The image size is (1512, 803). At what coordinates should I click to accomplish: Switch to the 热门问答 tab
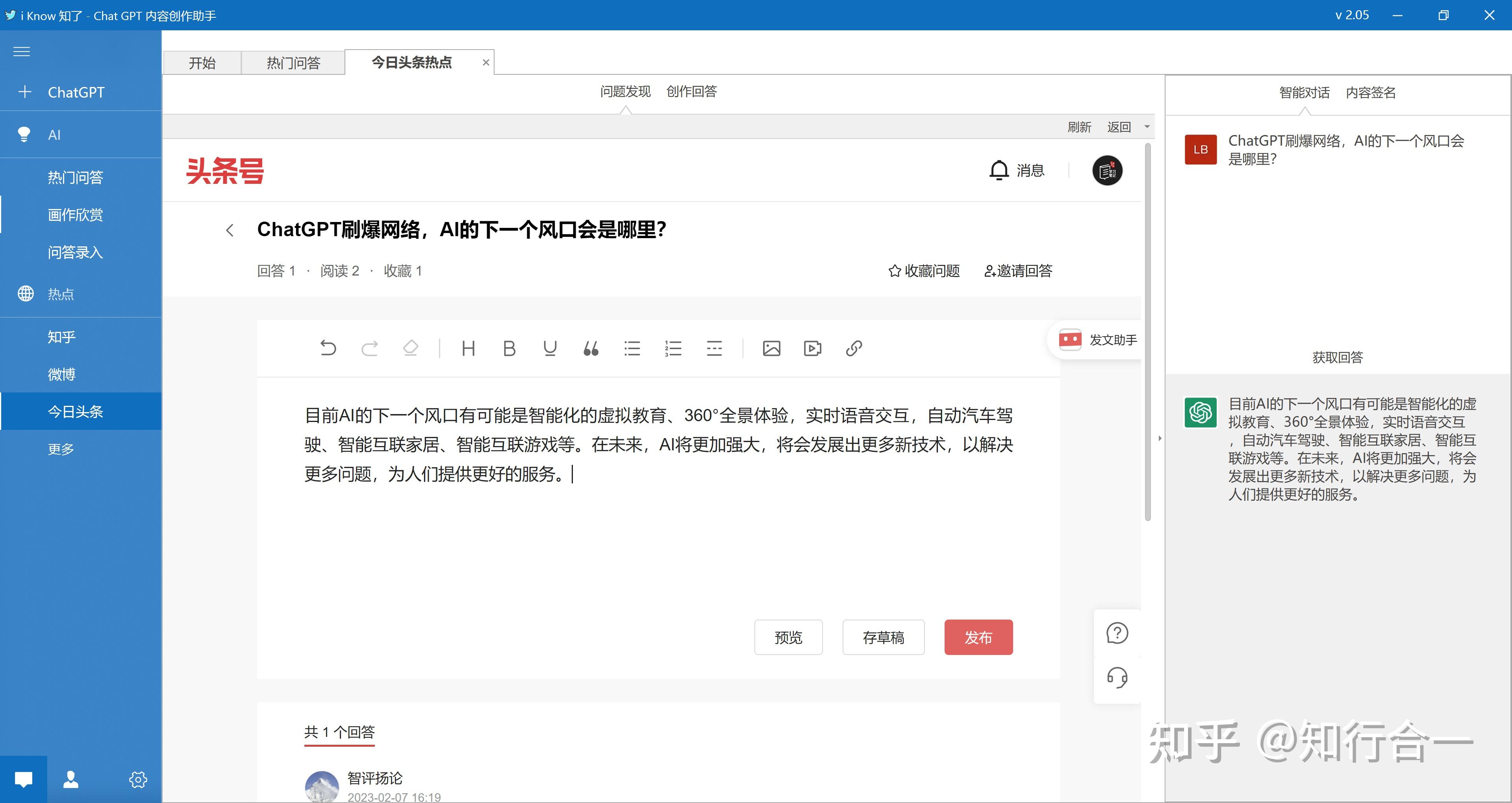(x=293, y=63)
